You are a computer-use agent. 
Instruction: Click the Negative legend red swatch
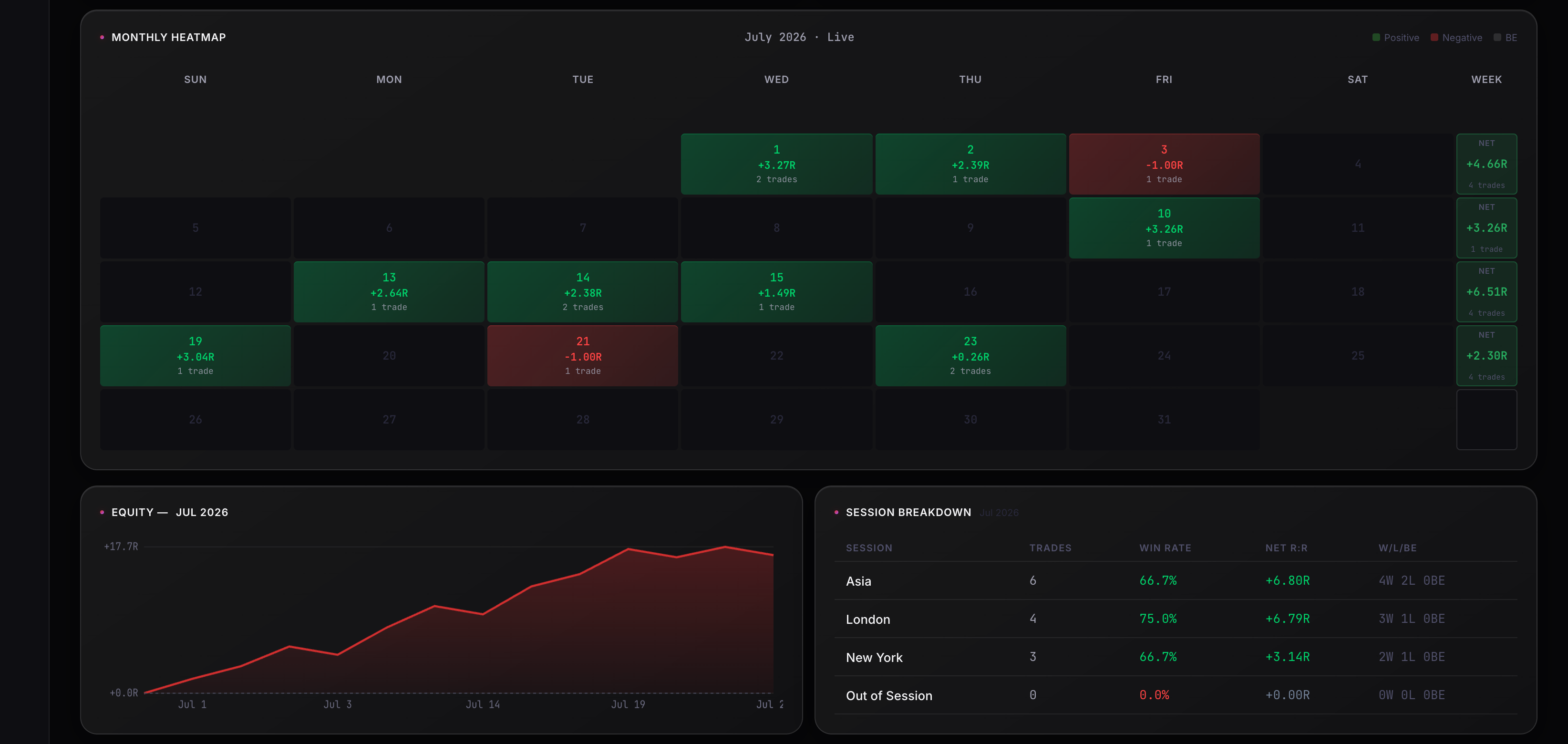[x=1434, y=38]
